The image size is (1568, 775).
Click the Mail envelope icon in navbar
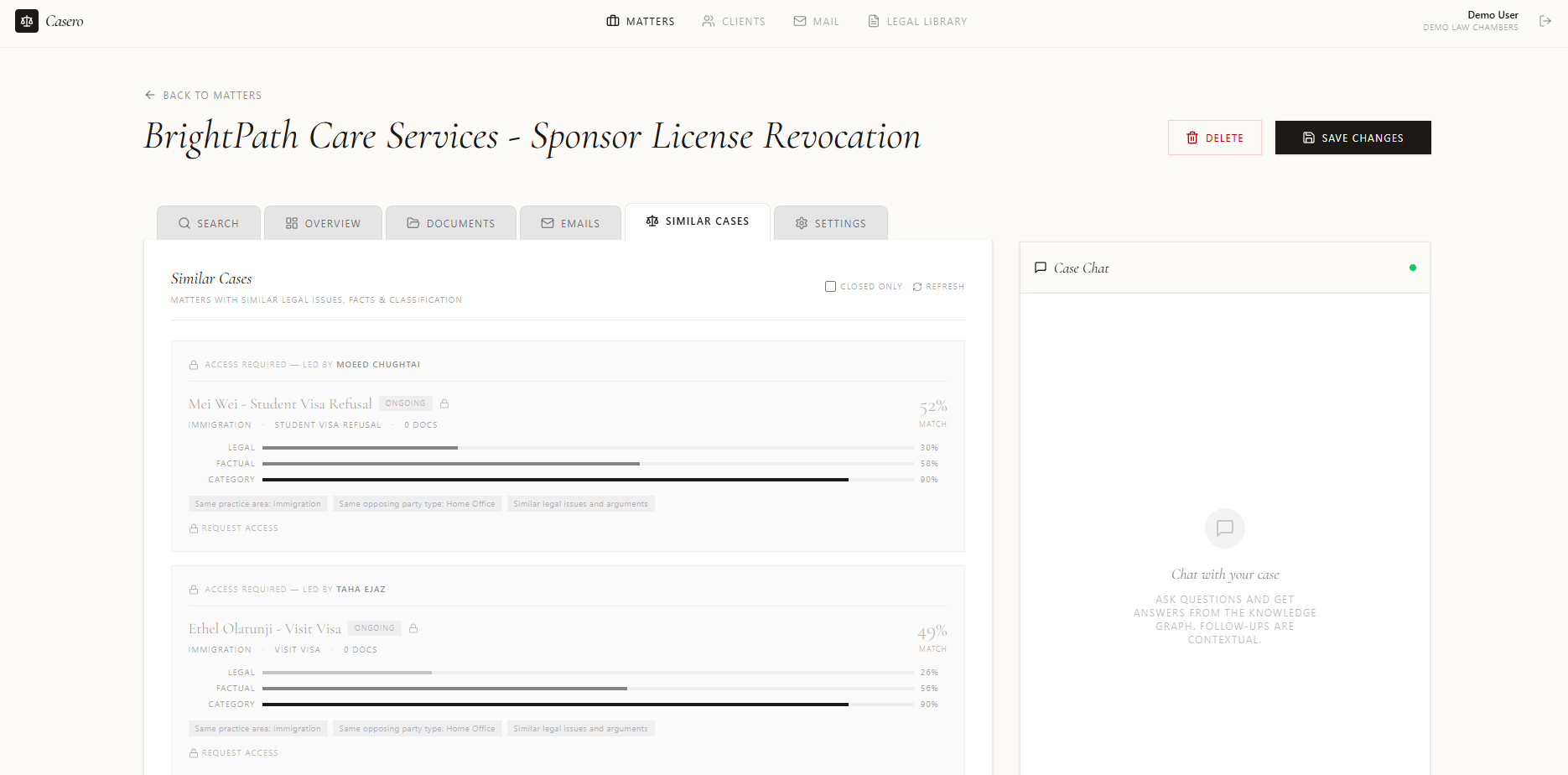point(800,21)
